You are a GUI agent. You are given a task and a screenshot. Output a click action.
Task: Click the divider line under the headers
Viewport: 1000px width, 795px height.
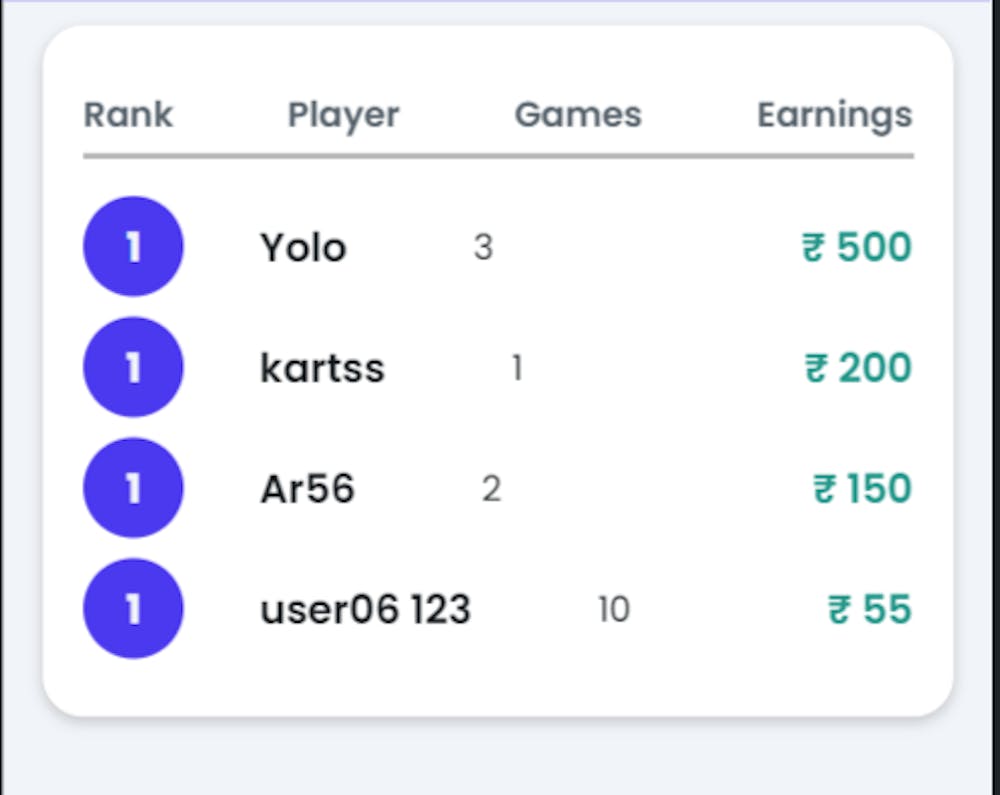coord(498,154)
